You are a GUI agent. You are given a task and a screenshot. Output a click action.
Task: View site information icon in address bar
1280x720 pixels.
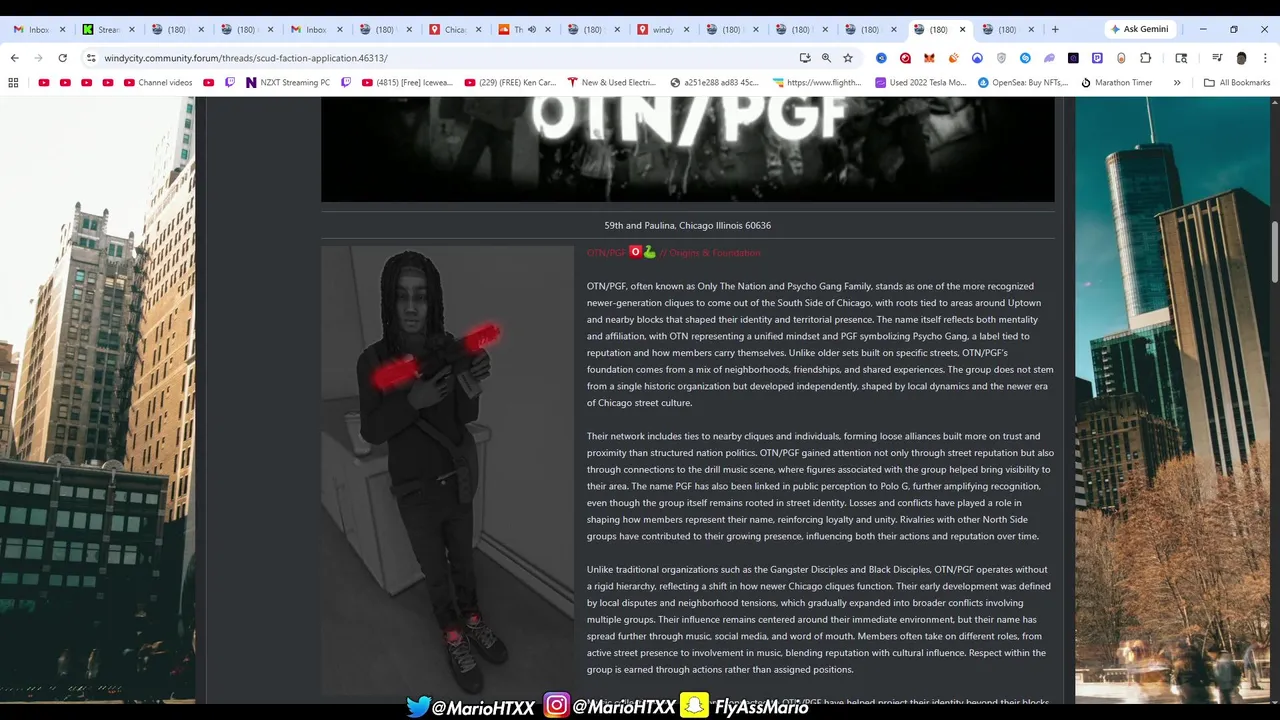click(x=91, y=58)
